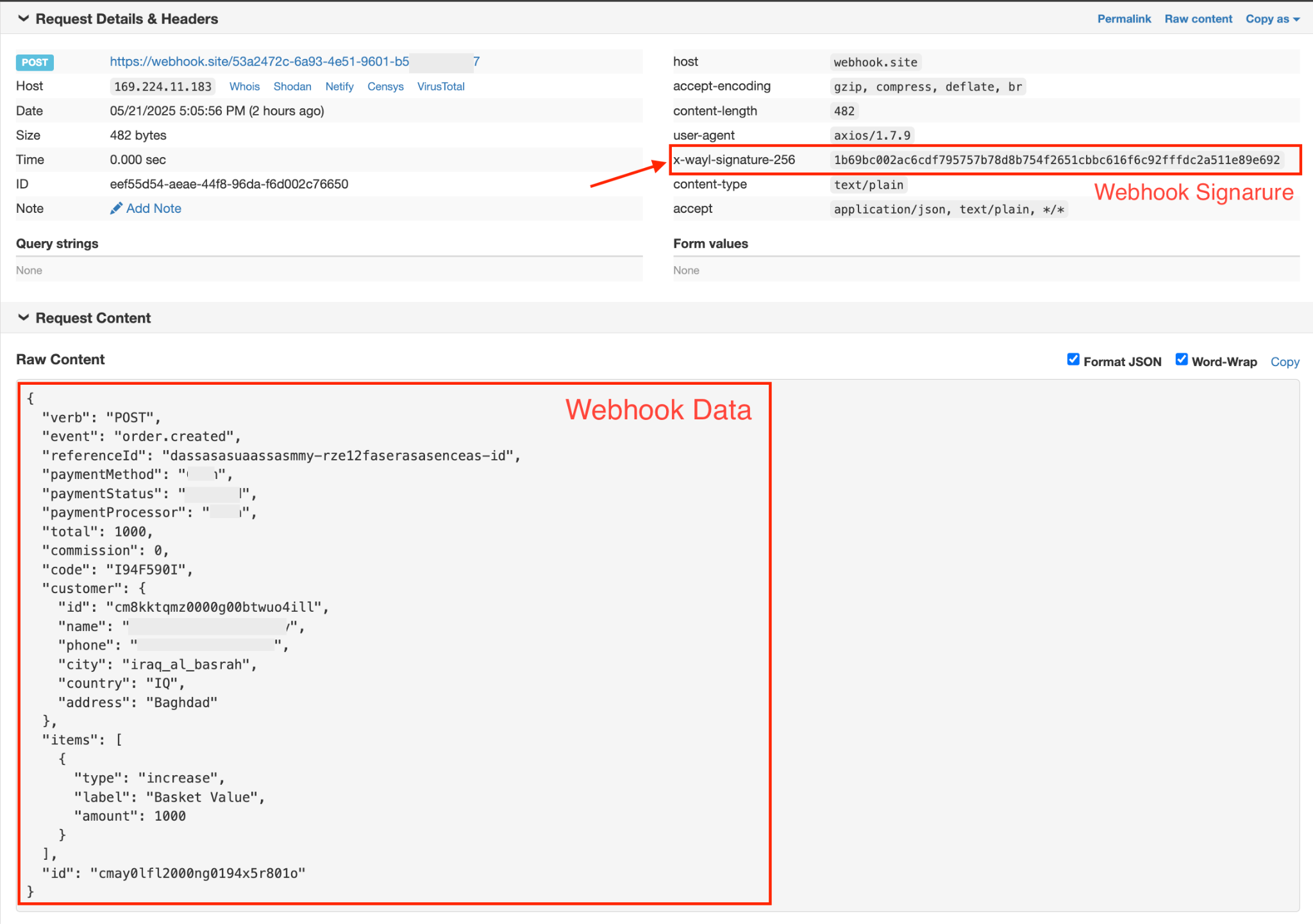Viewport: 1313px width, 924px height.
Task: Query the host on Censys
Action: pyautogui.click(x=385, y=86)
